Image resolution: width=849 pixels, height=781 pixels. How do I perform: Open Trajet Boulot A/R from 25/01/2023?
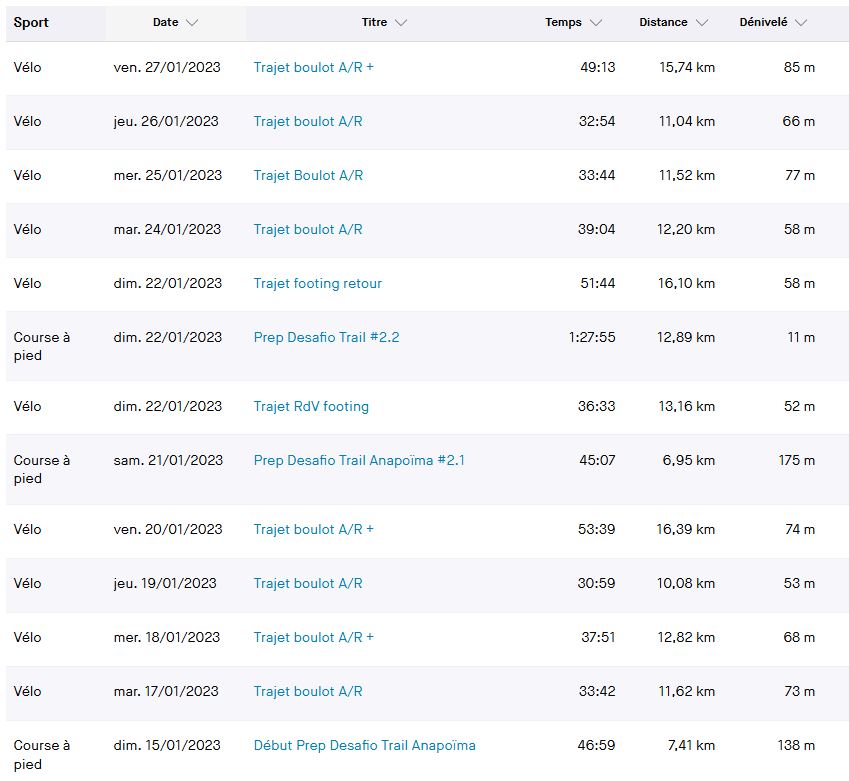308,175
